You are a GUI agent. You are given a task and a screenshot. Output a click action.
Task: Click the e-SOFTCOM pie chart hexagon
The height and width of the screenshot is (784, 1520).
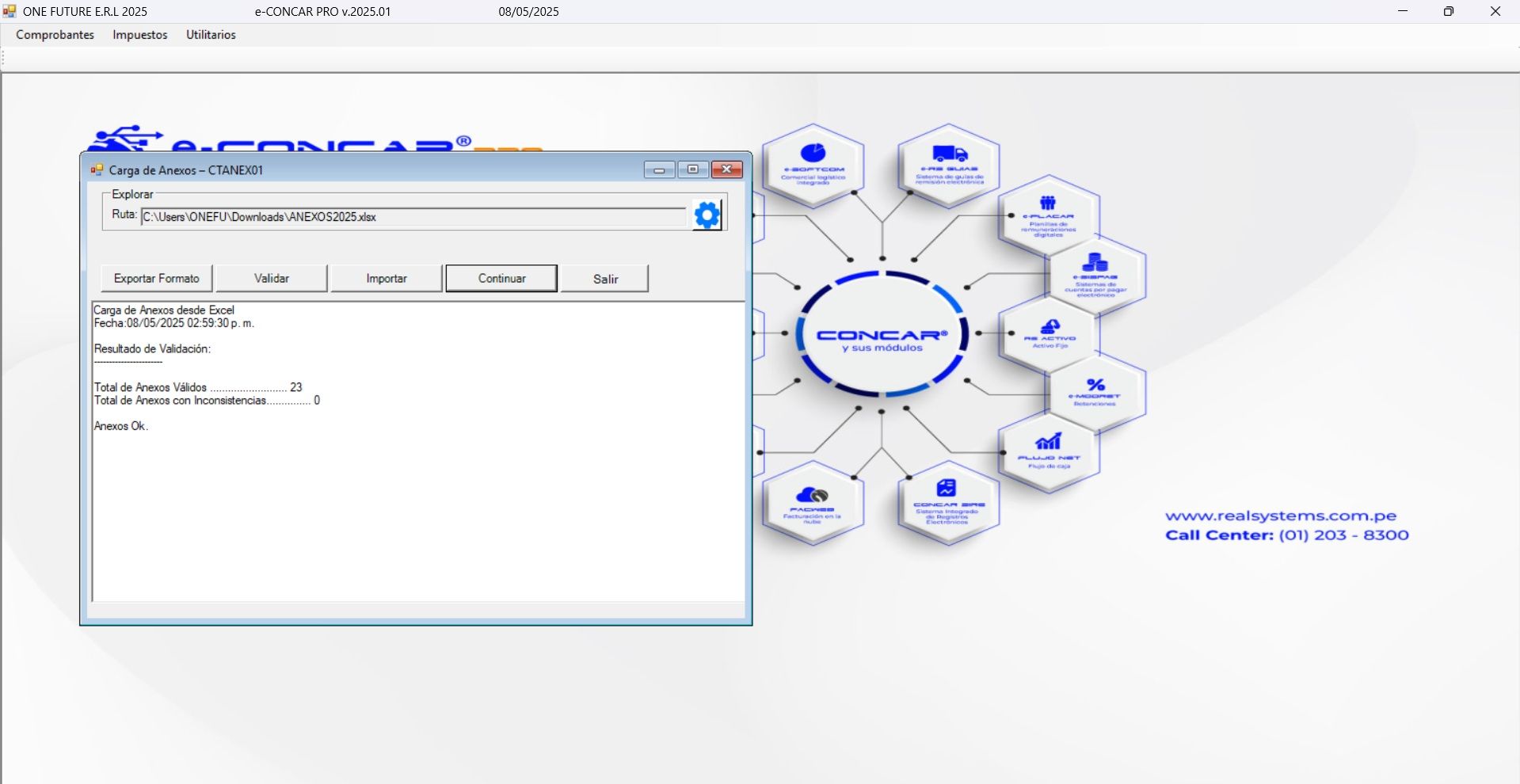click(x=813, y=165)
